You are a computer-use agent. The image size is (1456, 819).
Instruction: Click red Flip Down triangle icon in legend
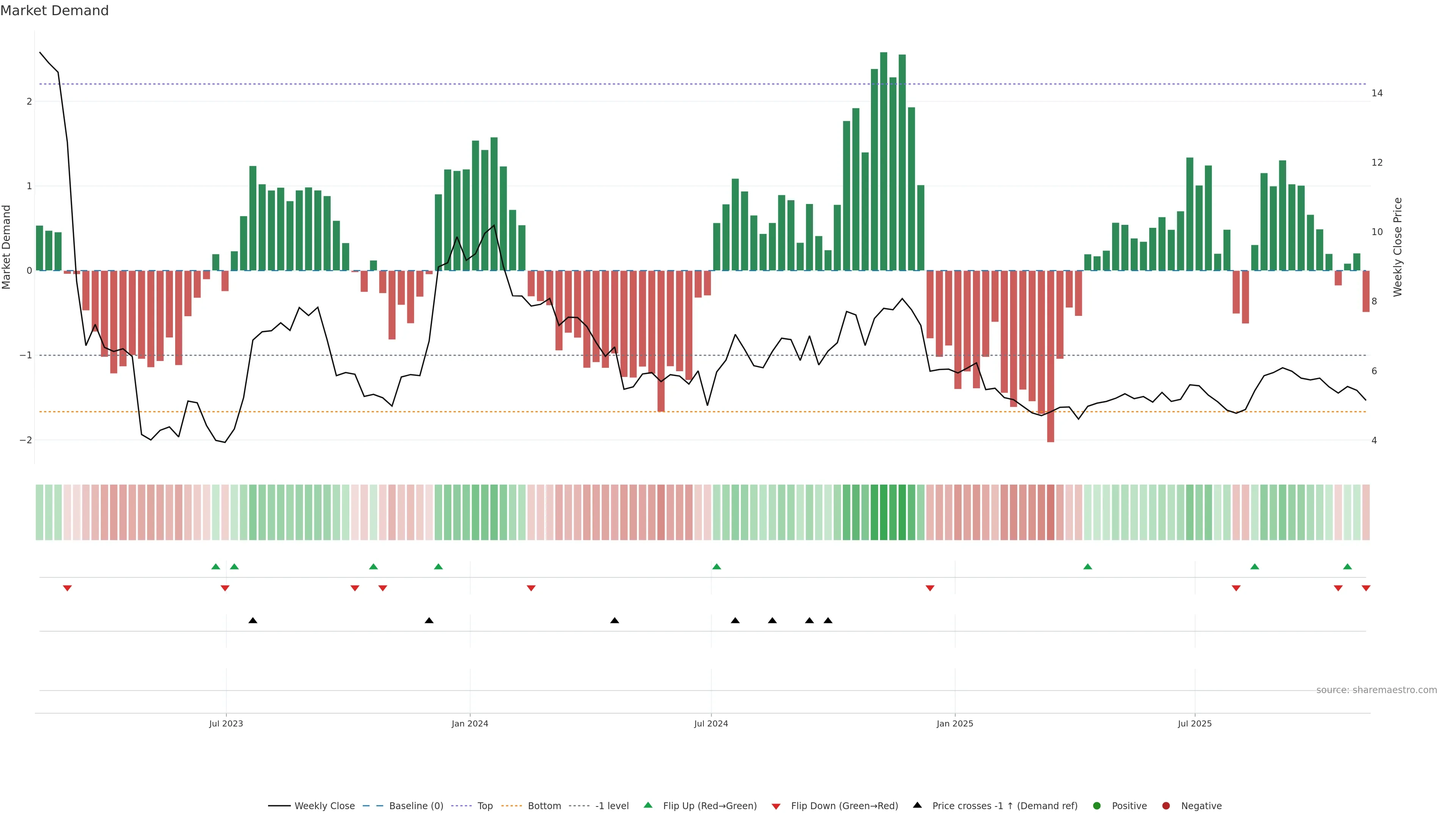(776, 806)
